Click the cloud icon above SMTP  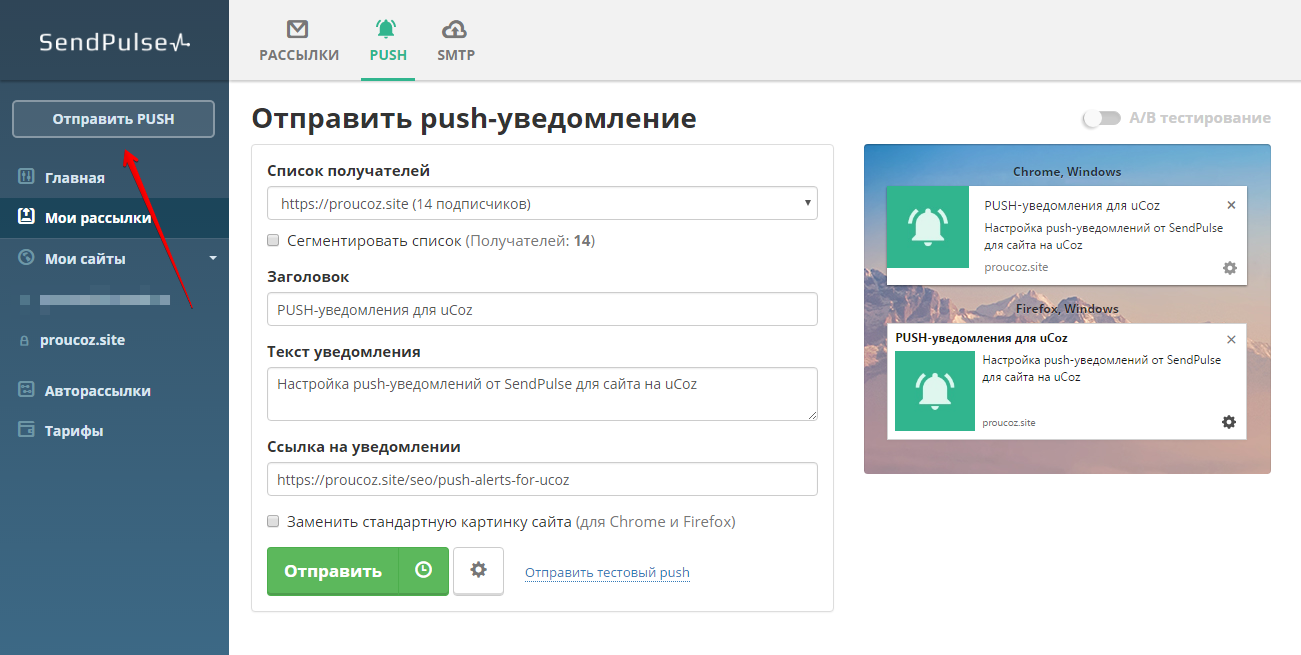pyautogui.click(x=455, y=28)
